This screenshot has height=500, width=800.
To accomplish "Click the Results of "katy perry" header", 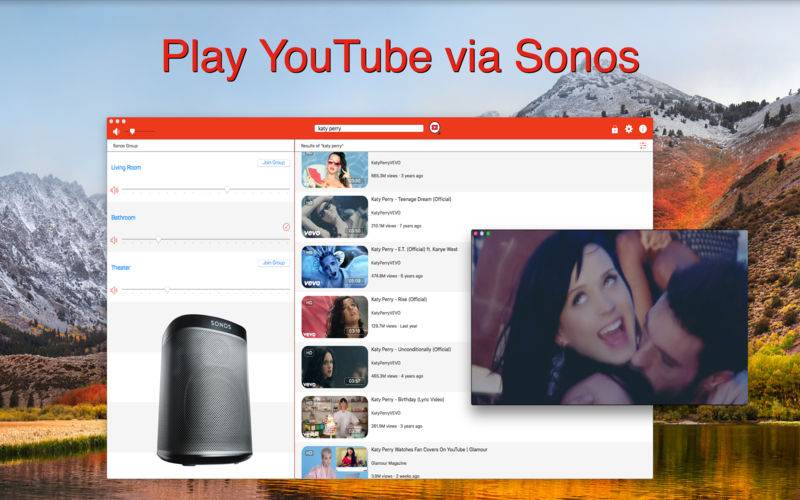I will (x=322, y=146).
